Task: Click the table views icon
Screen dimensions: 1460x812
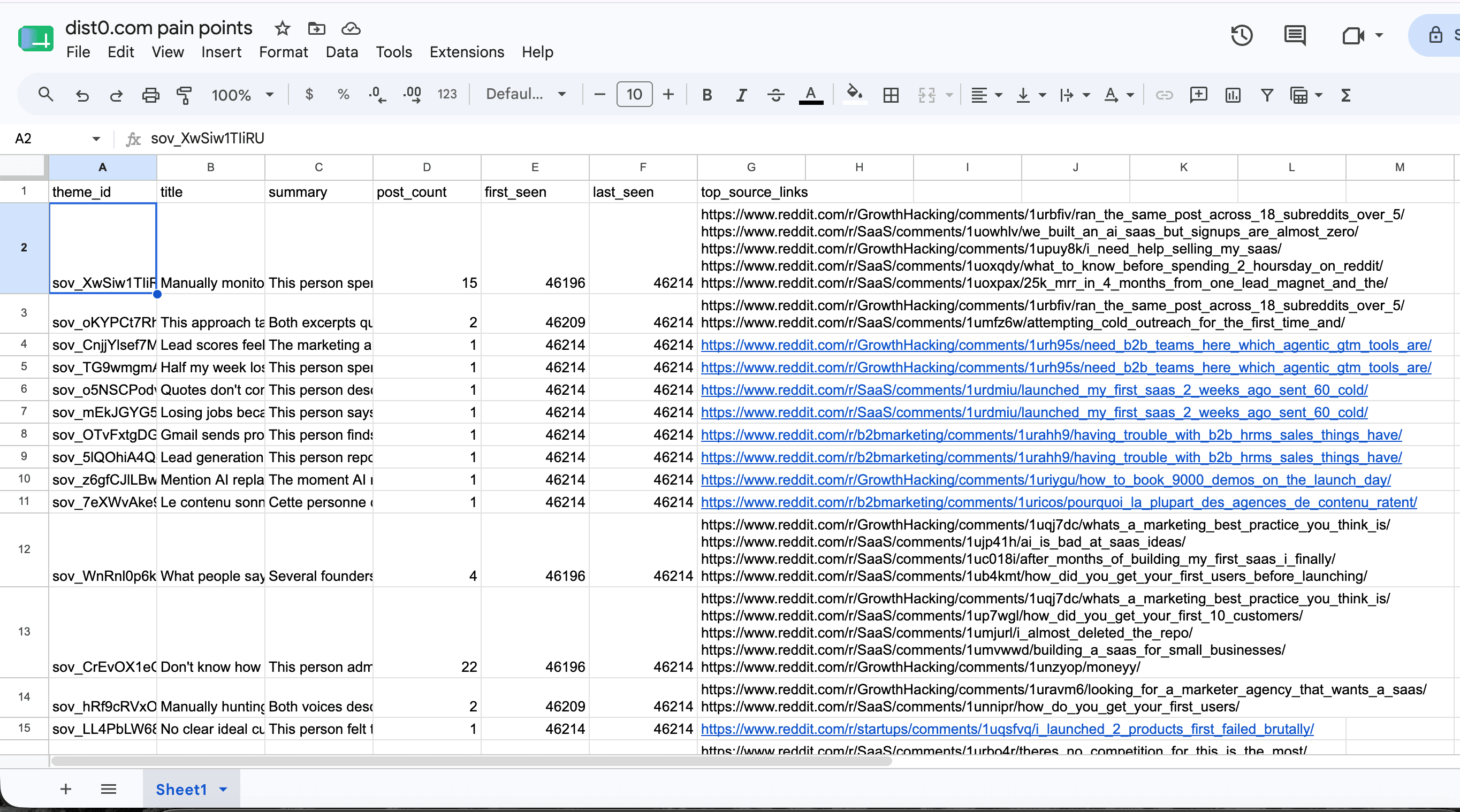Action: point(1298,95)
